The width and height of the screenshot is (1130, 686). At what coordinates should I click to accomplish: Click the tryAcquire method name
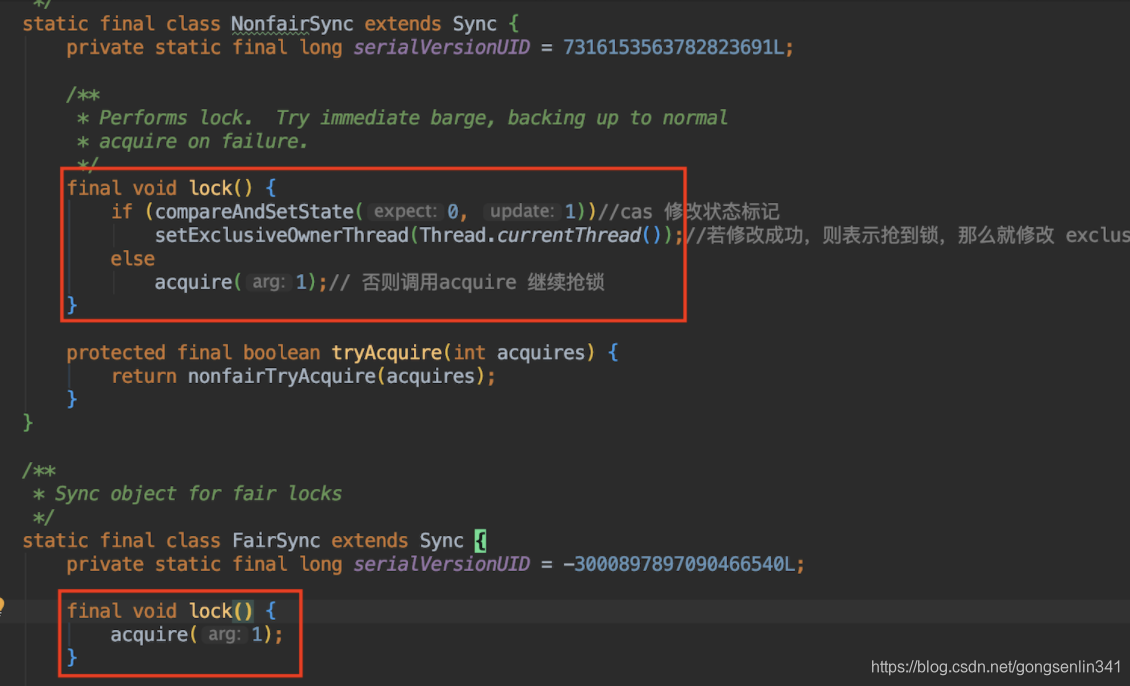click(387, 353)
